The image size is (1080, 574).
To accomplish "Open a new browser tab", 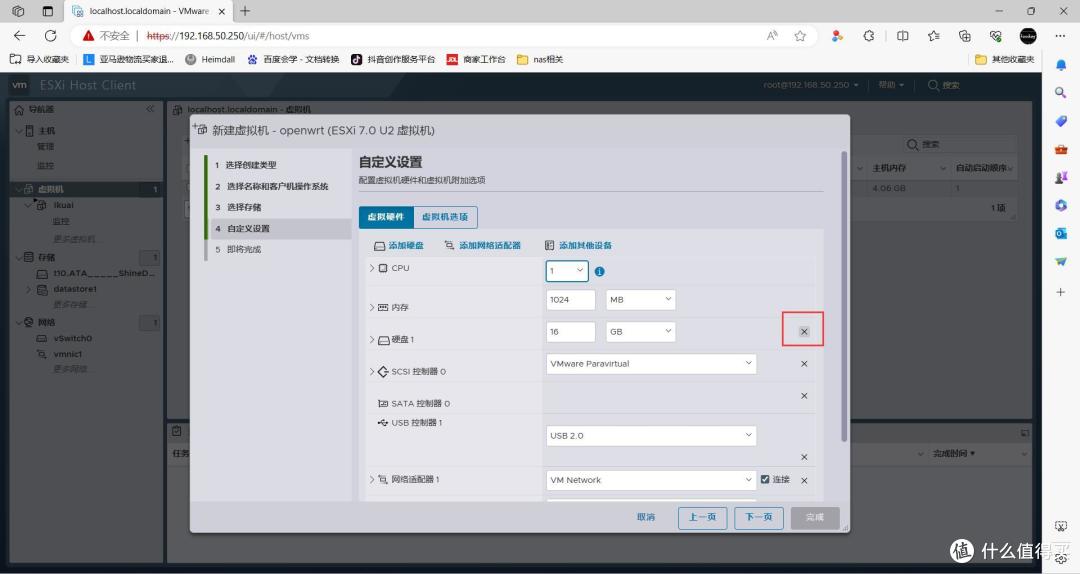I will 245,11.
